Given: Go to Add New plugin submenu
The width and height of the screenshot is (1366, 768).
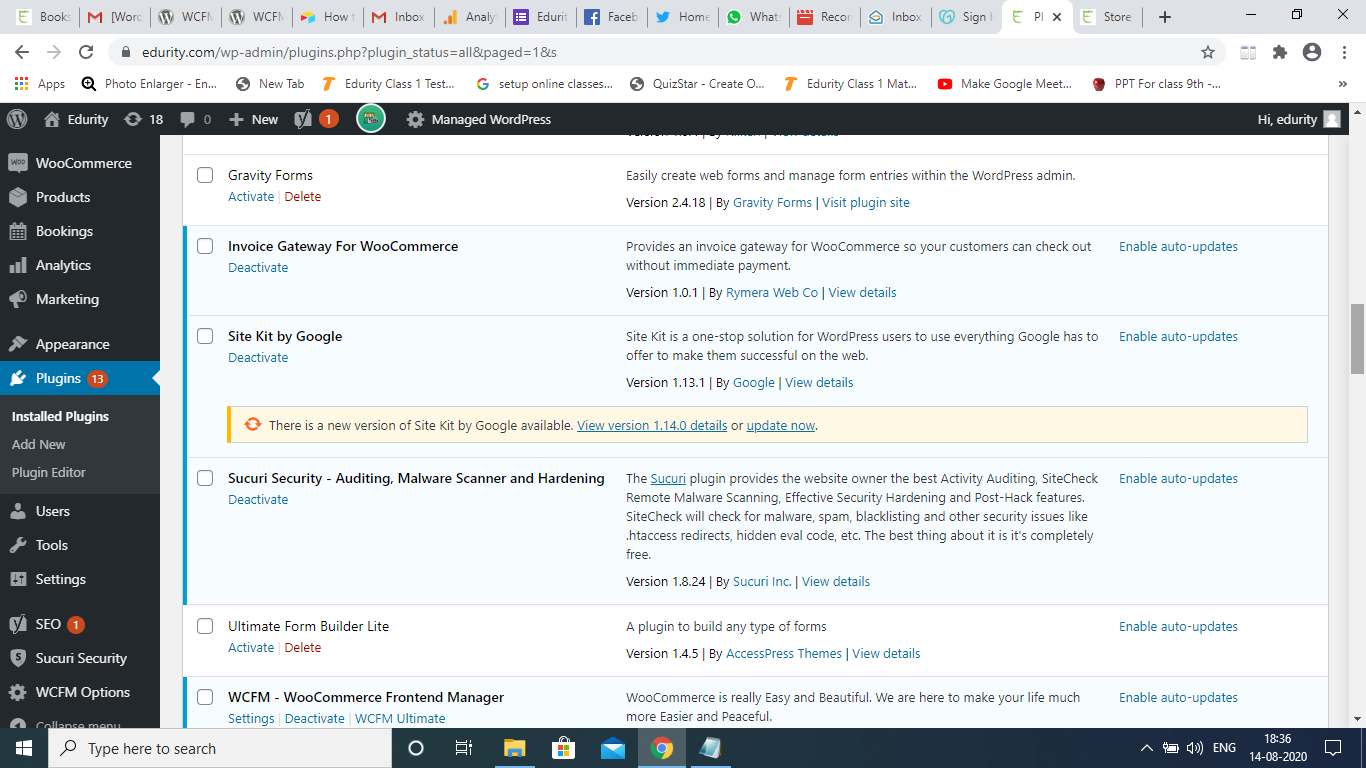Looking at the screenshot, I should [x=39, y=444].
